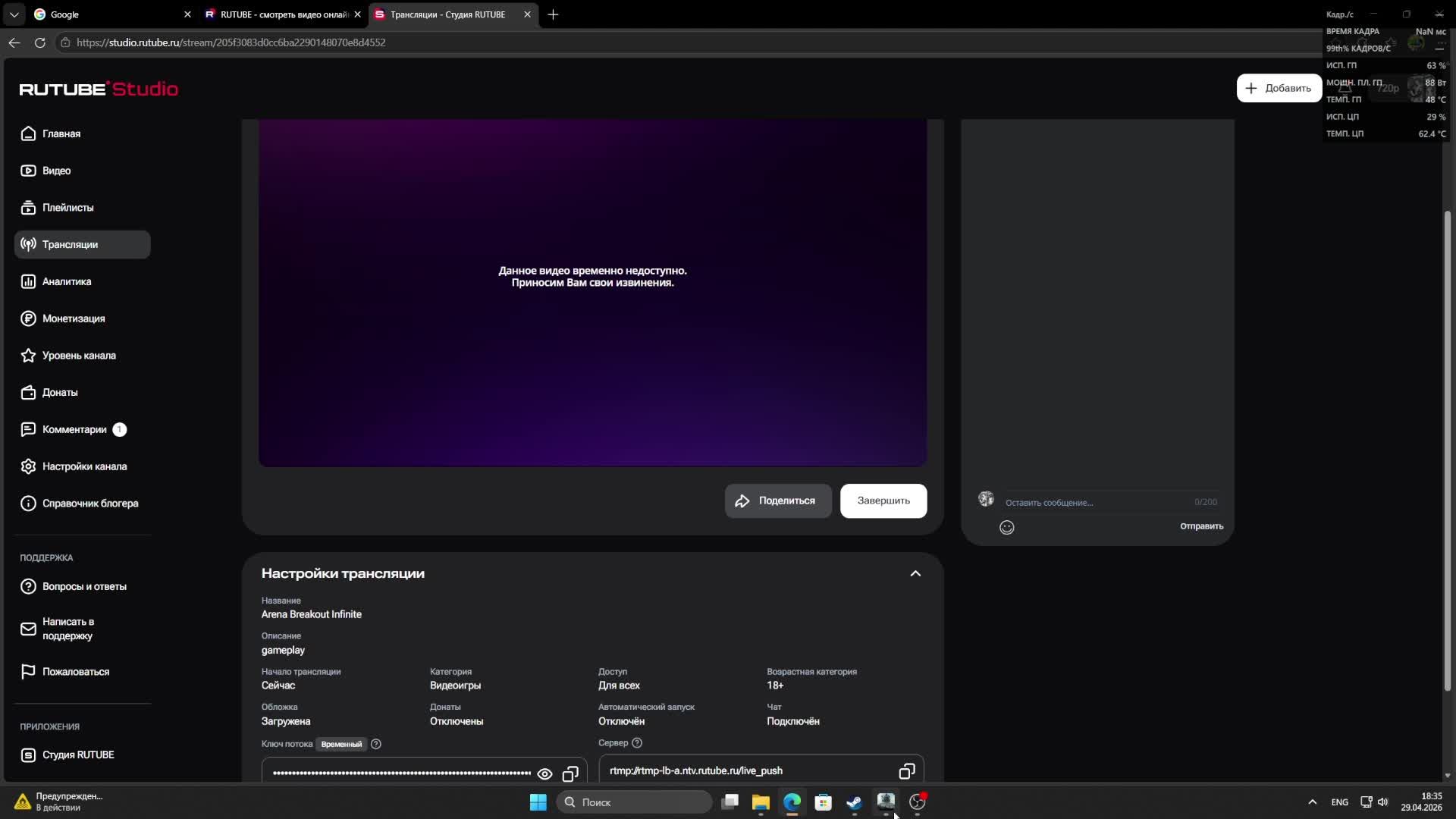This screenshot has height=819, width=1456.
Task: Open Монетизация from the sidebar
Action: pos(74,318)
